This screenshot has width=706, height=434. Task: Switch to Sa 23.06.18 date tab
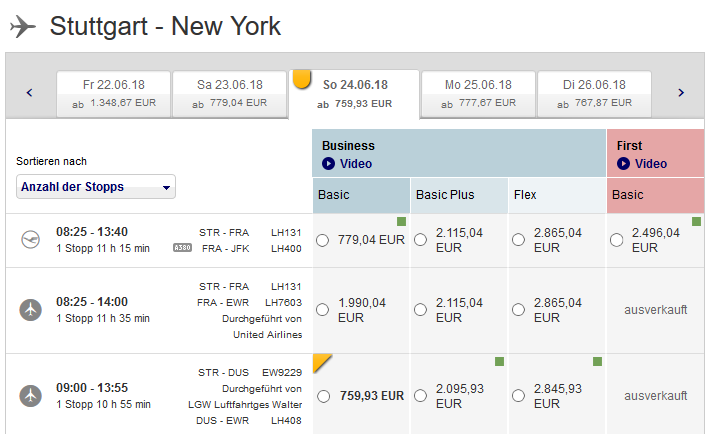point(230,94)
